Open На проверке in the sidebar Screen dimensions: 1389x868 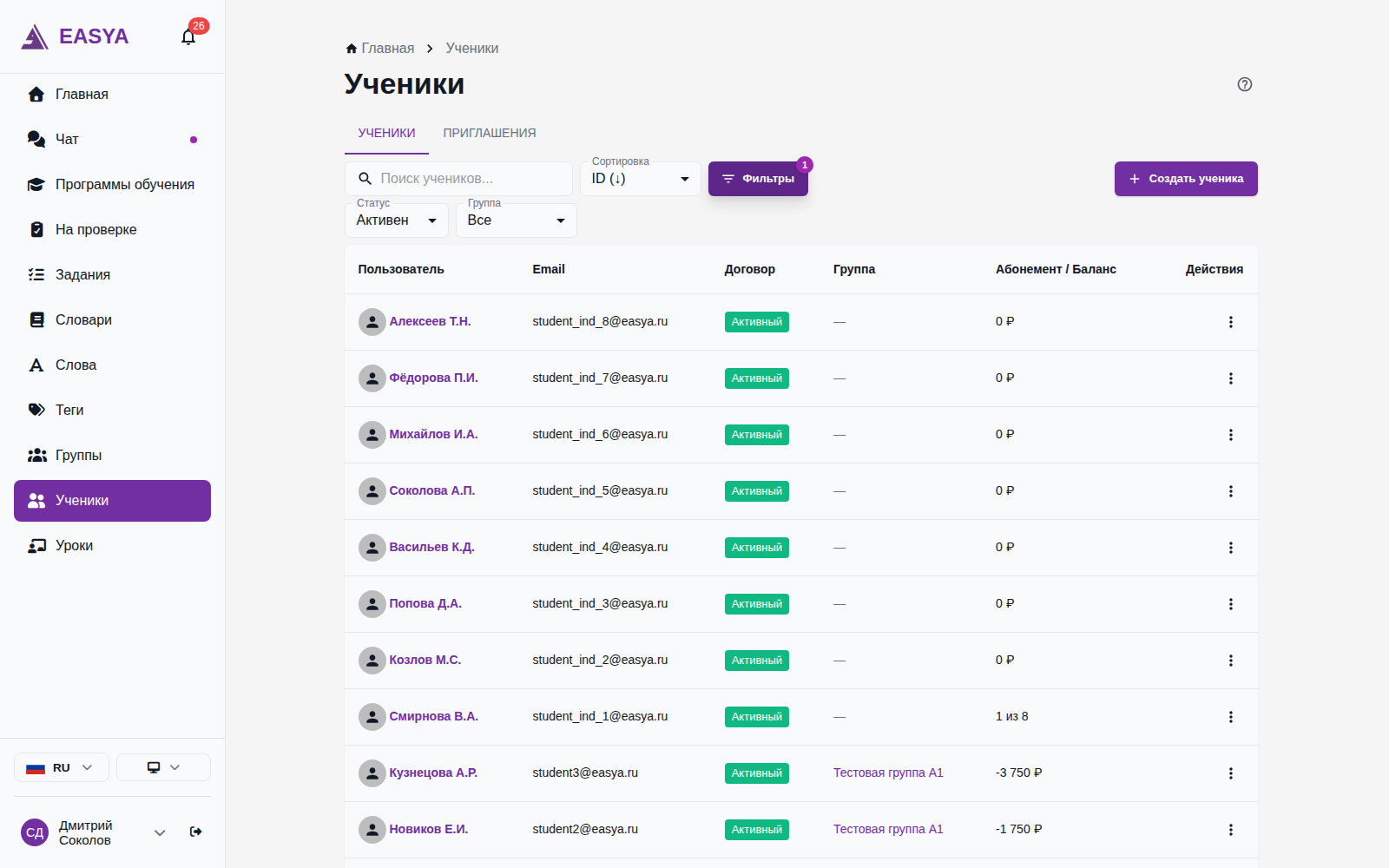[113, 230]
